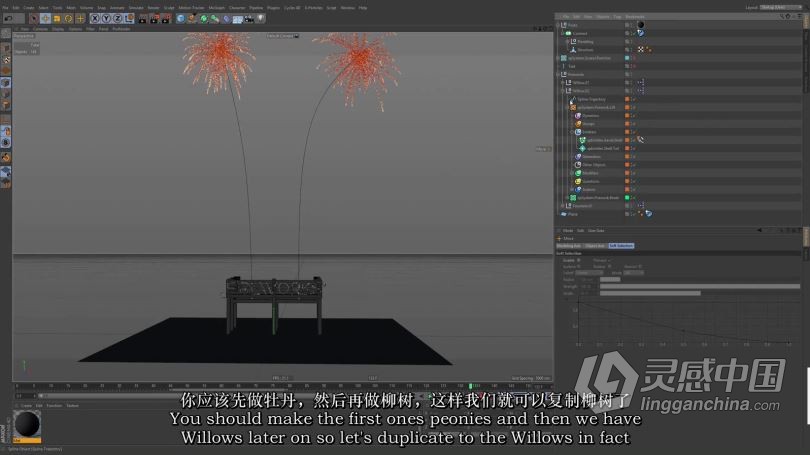Open the MoGraph menu
Image resolution: width=810 pixels, height=455 pixels.
pyautogui.click(x=216, y=8)
